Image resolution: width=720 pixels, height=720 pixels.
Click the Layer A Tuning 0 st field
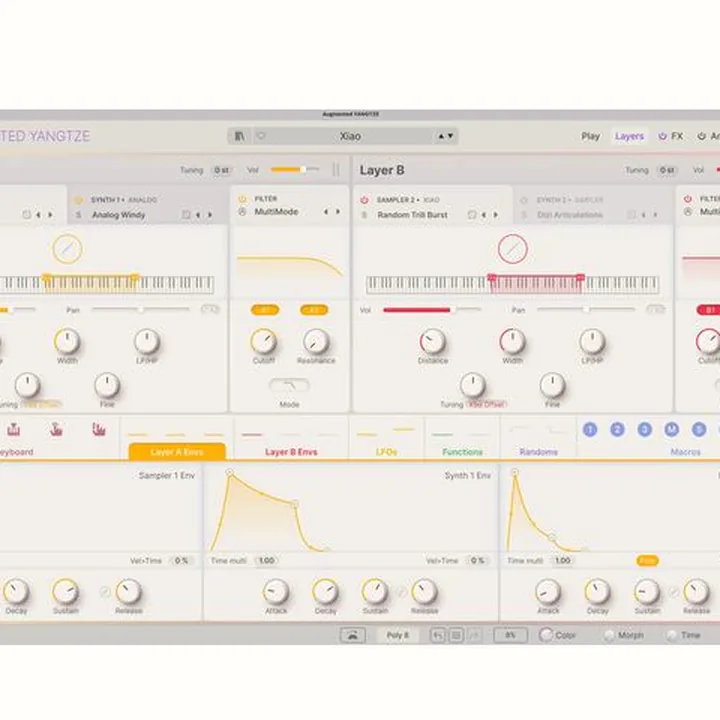221,170
